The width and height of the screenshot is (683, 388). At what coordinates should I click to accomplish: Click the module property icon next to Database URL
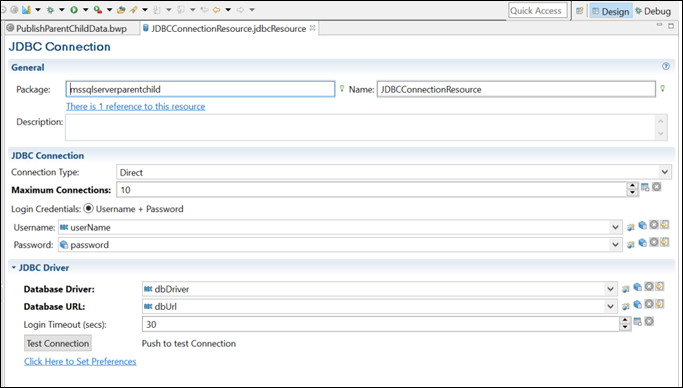coord(637,304)
